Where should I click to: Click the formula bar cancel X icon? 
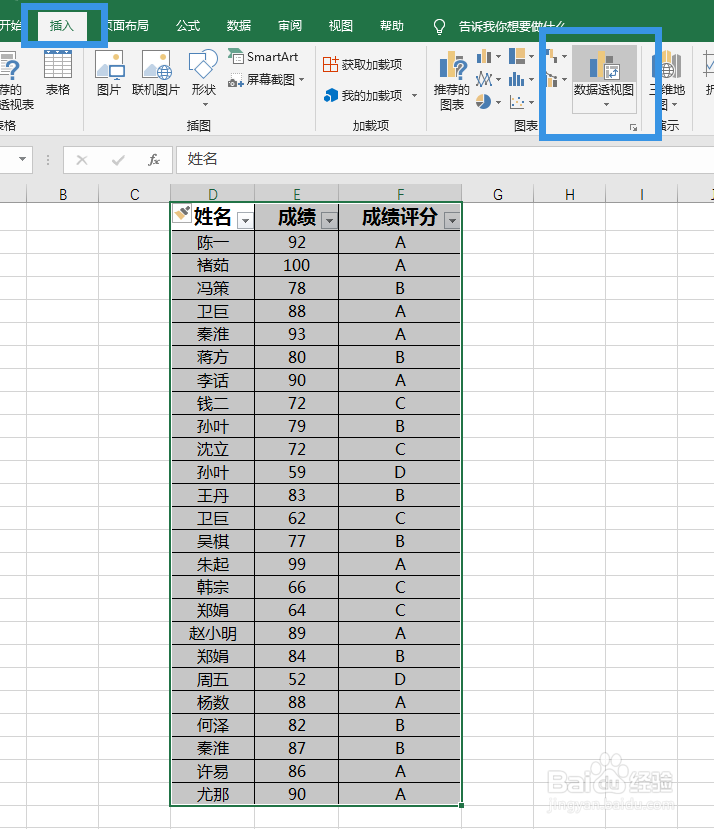coord(82,160)
